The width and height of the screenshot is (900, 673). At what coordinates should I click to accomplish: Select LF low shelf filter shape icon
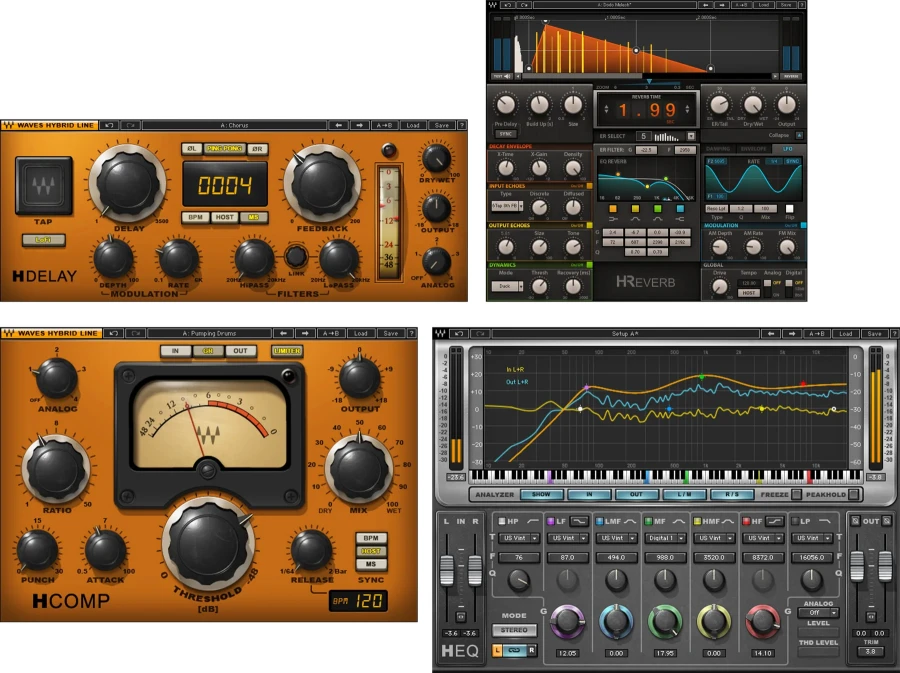pyautogui.click(x=579, y=521)
